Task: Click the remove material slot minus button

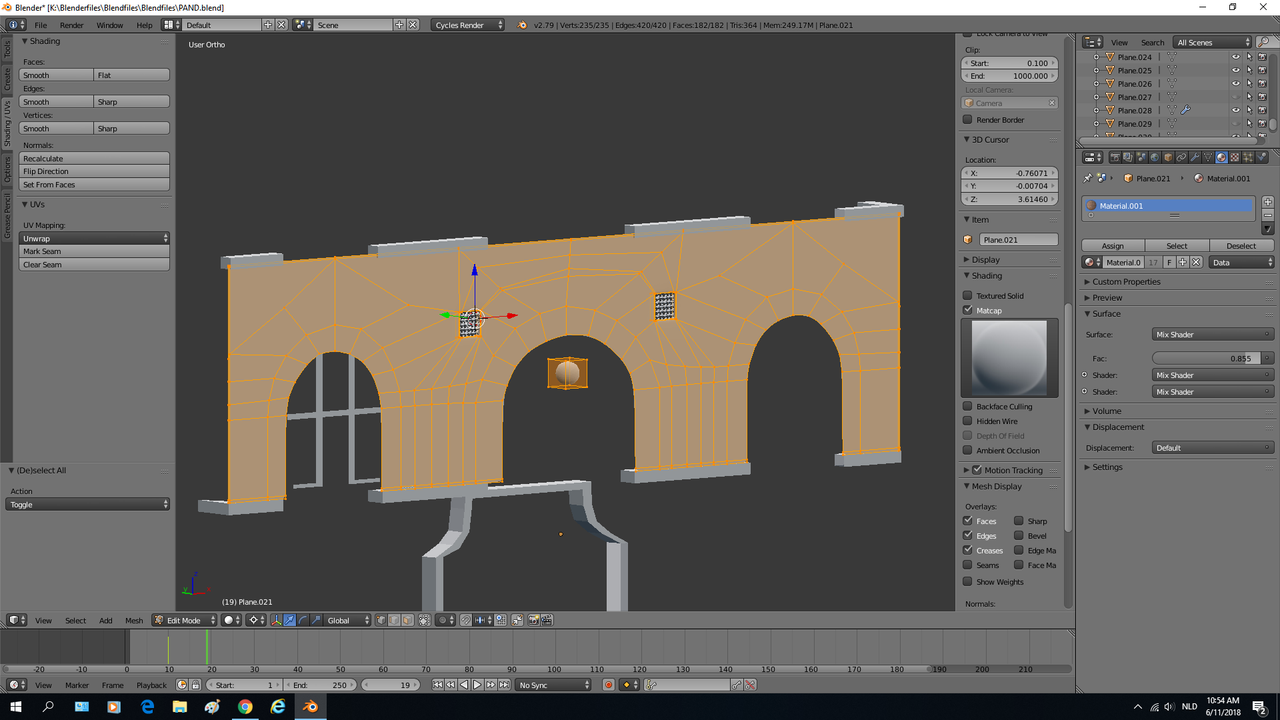Action: click(1268, 215)
